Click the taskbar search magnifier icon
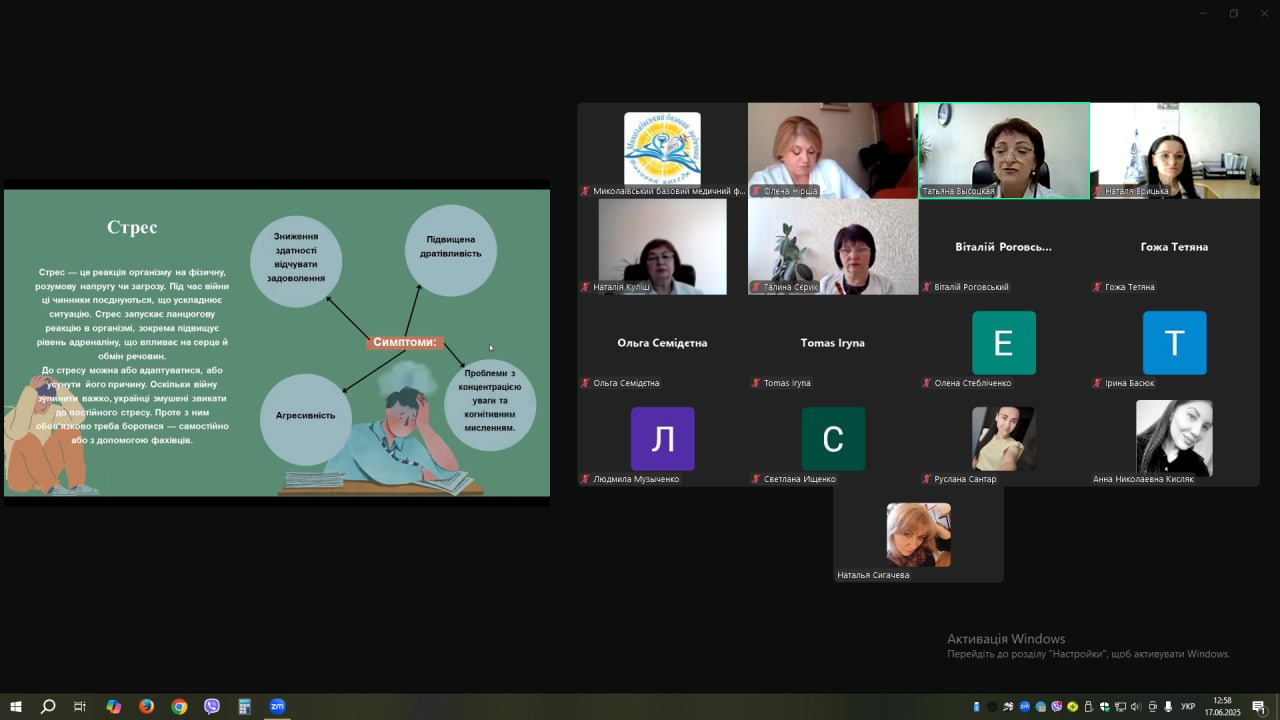Image resolution: width=1280 pixels, height=720 pixels. click(47, 706)
